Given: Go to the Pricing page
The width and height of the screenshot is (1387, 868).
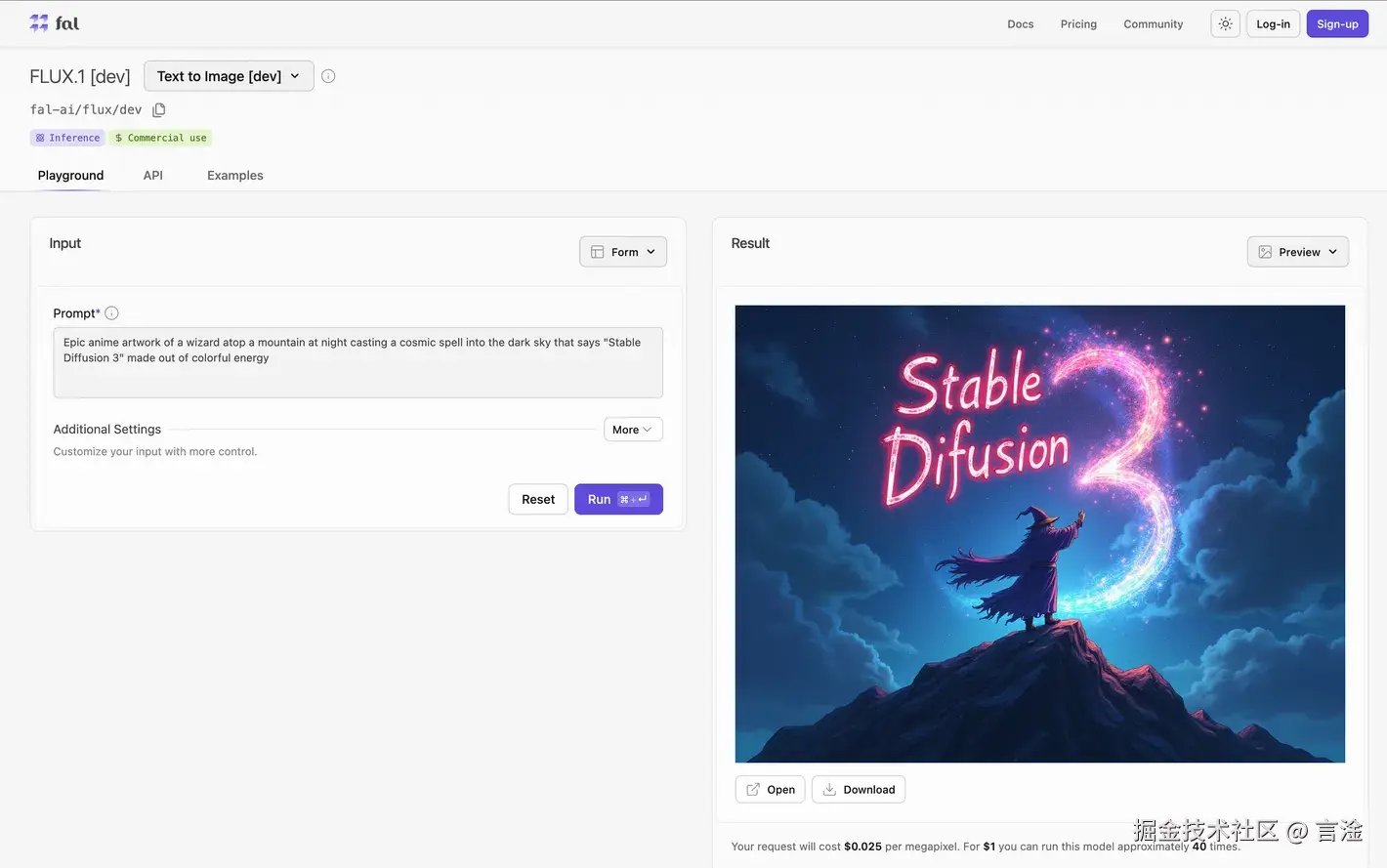Looking at the screenshot, I should click(x=1078, y=24).
